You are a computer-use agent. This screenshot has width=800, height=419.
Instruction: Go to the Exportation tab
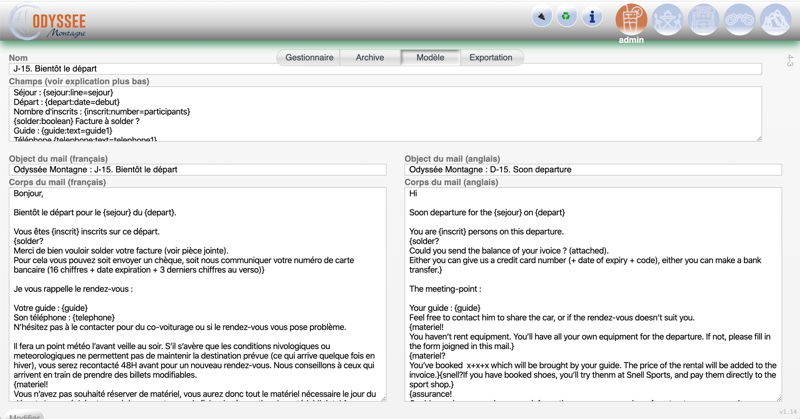(x=491, y=58)
